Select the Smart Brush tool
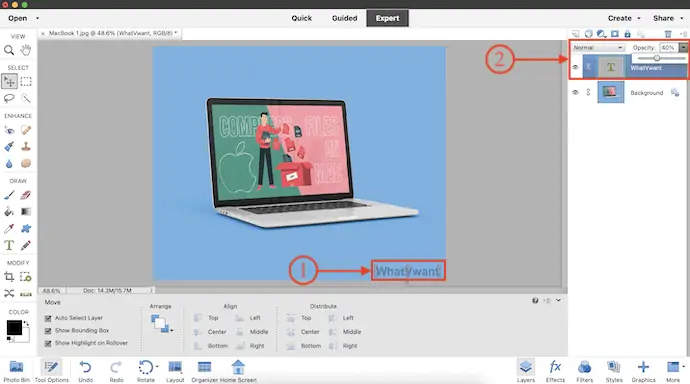 coord(9,146)
